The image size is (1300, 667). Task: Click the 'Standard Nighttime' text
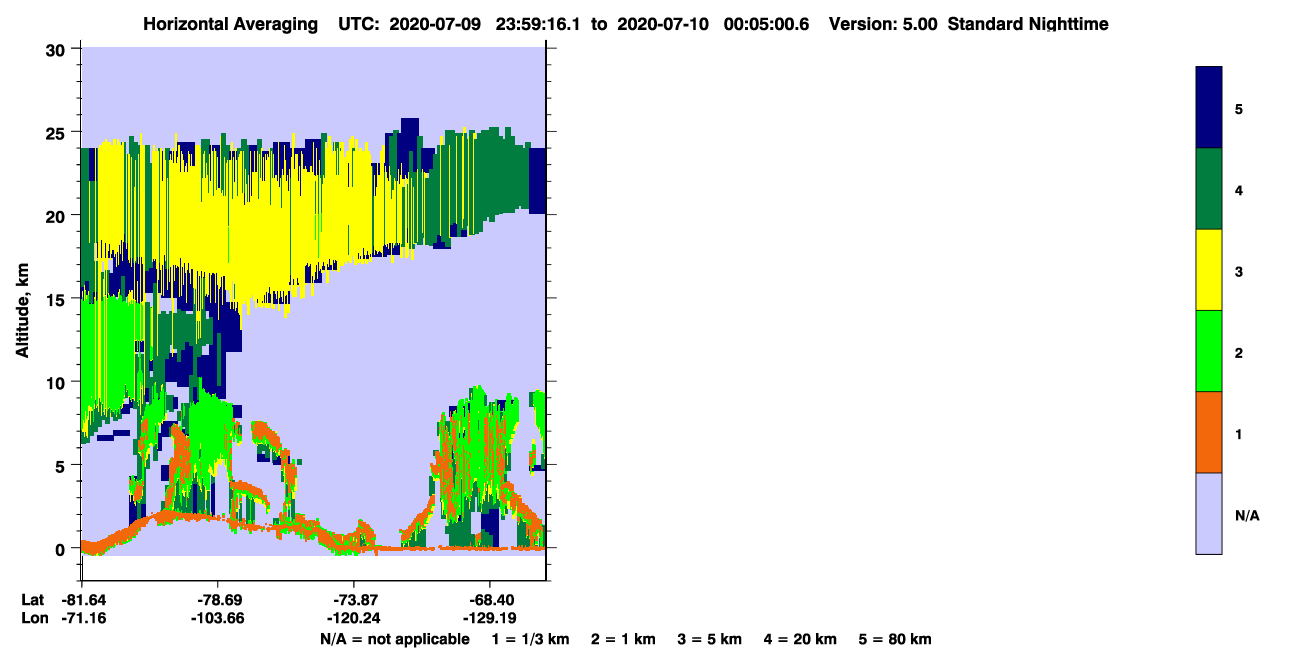pyautogui.click(x=1028, y=24)
